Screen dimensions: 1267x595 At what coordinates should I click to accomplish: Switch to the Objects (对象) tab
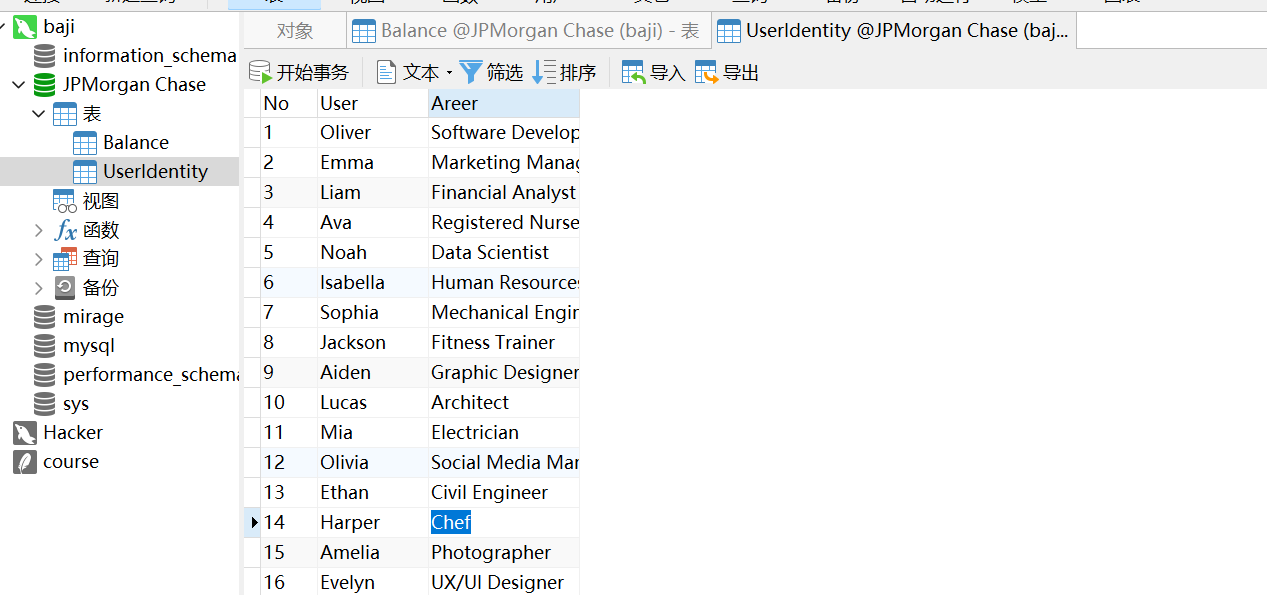294,31
